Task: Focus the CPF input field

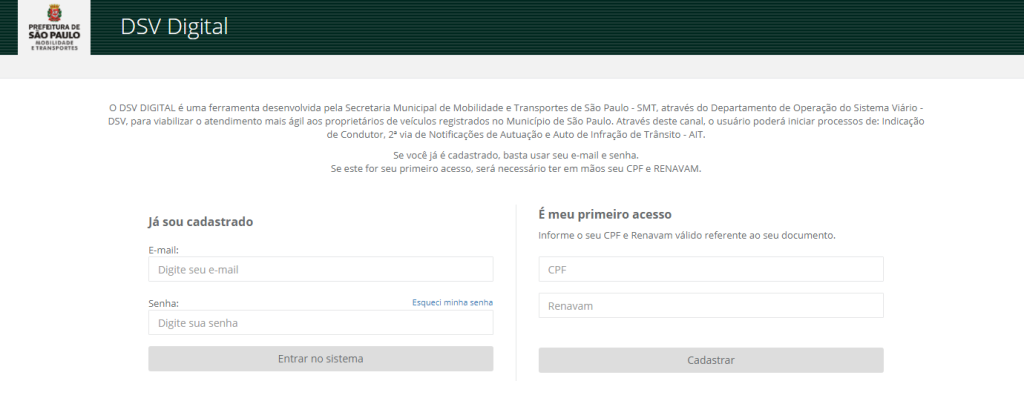Action: [711, 269]
